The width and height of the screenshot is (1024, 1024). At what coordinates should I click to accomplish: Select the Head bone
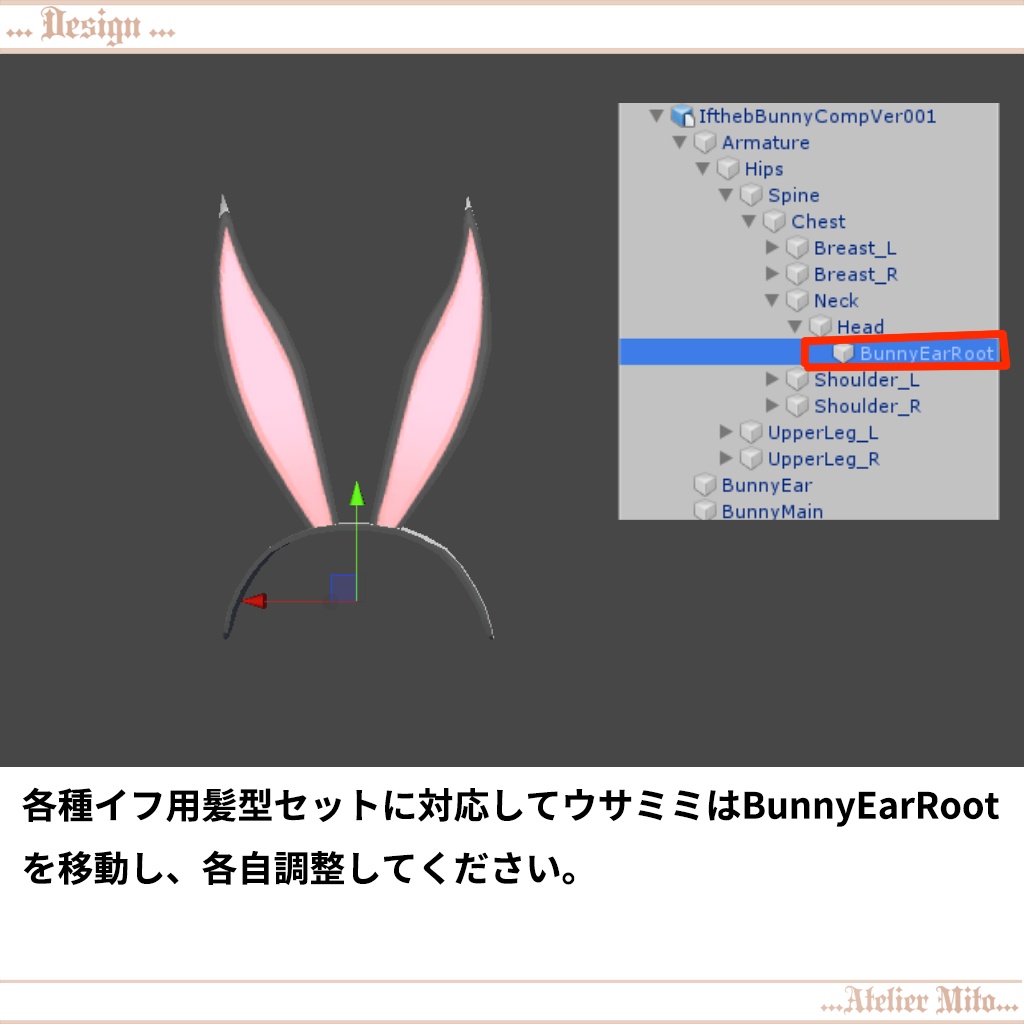(x=861, y=327)
